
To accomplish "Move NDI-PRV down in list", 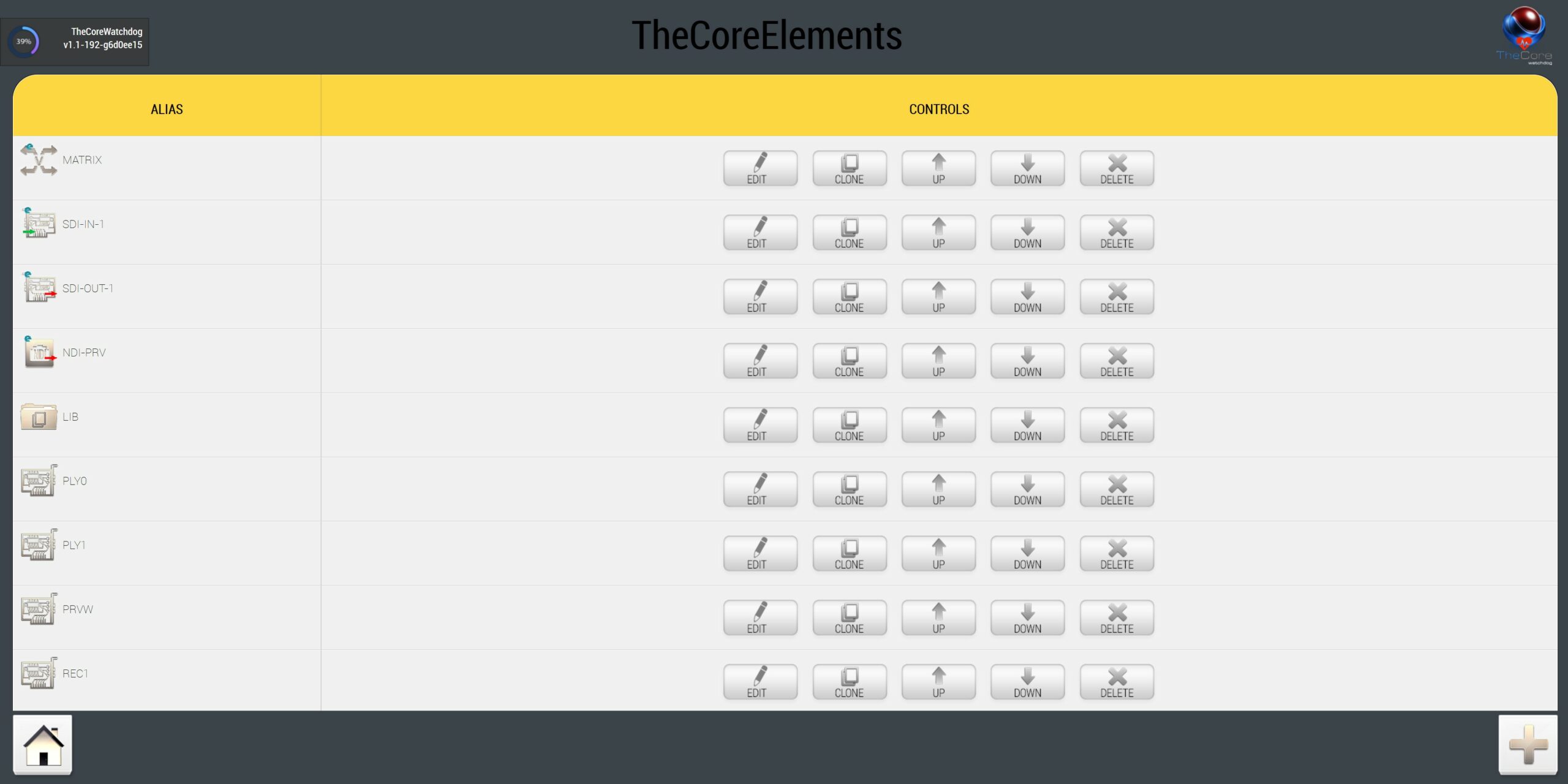I will 1027,361.
